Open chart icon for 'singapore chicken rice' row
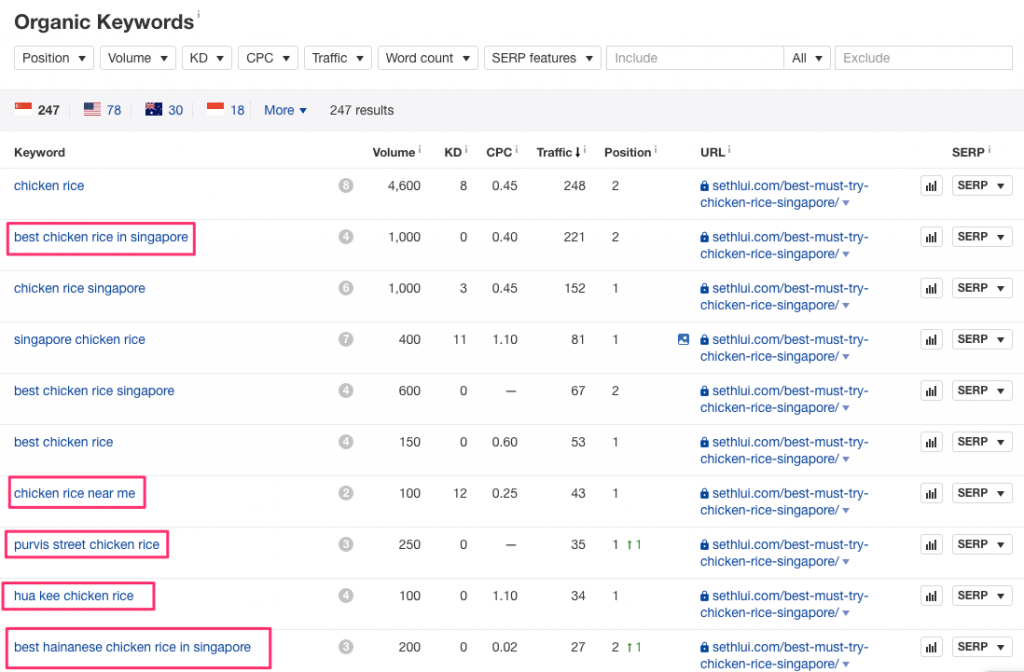The height and width of the screenshot is (672, 1024). point(931,339)
